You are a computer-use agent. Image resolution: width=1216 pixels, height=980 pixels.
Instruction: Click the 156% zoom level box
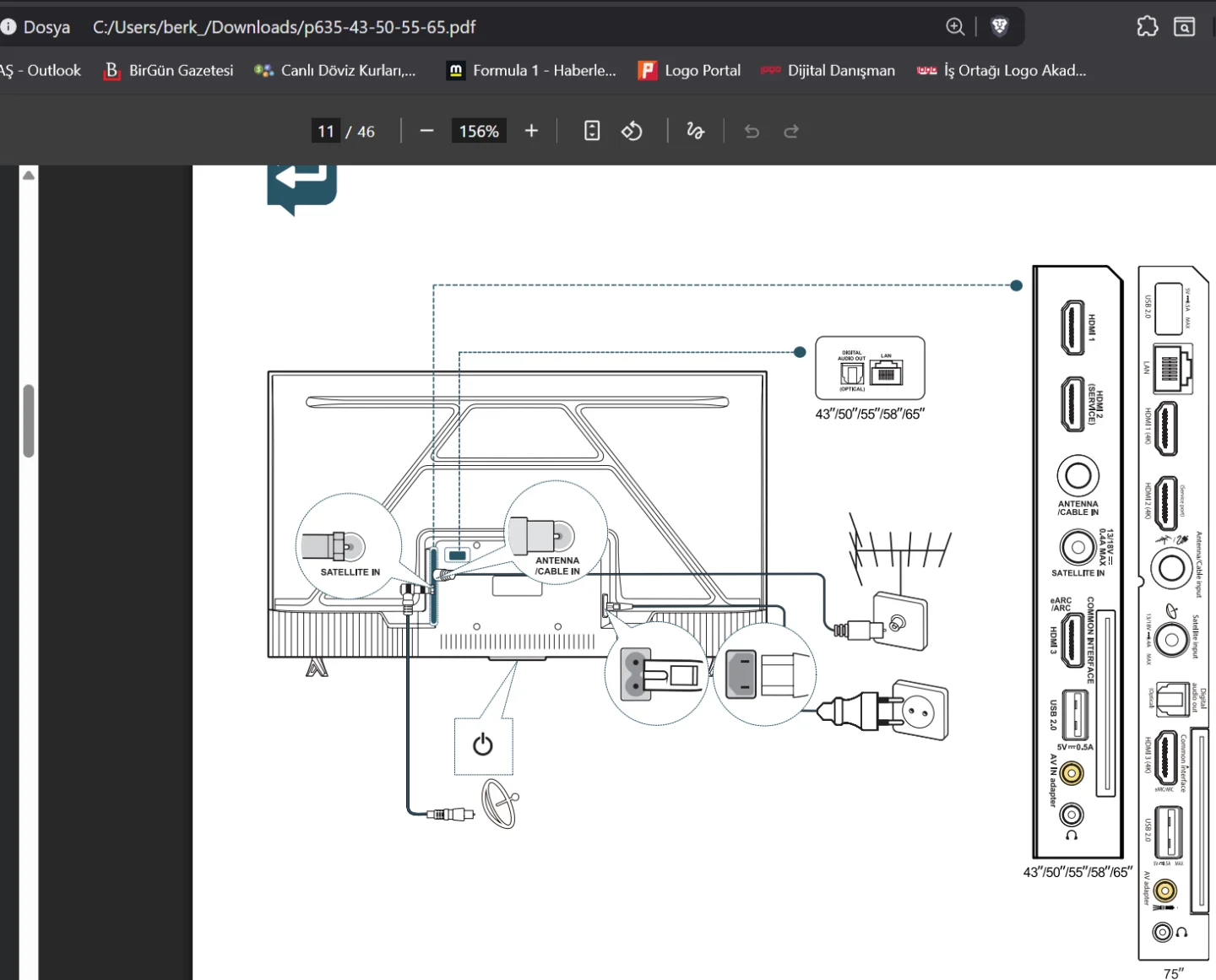coord(479,131)
